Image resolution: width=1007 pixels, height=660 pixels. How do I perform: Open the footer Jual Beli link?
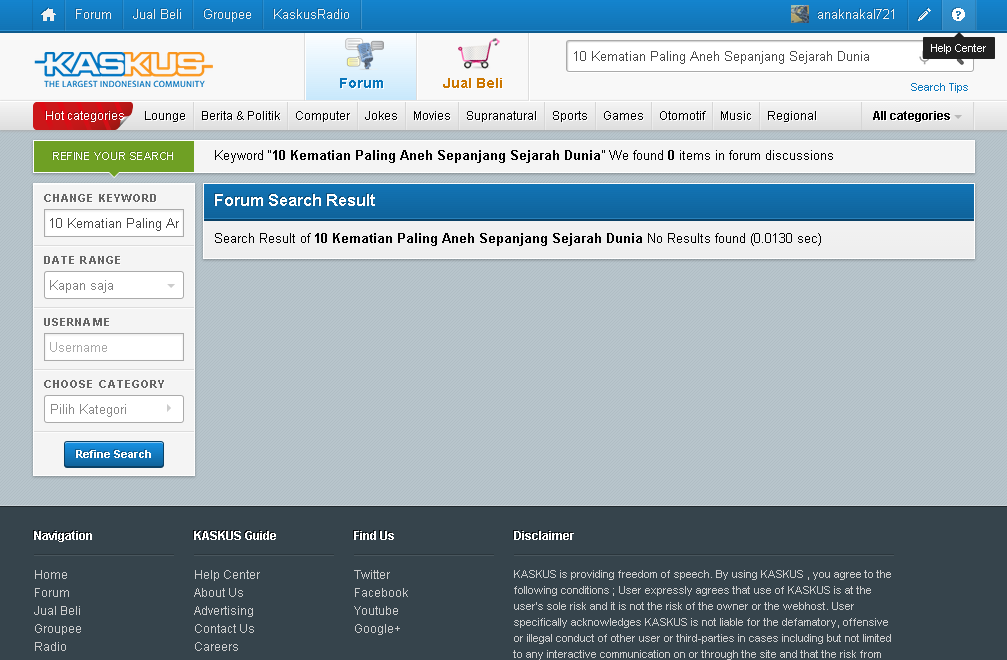coord(57,611)
